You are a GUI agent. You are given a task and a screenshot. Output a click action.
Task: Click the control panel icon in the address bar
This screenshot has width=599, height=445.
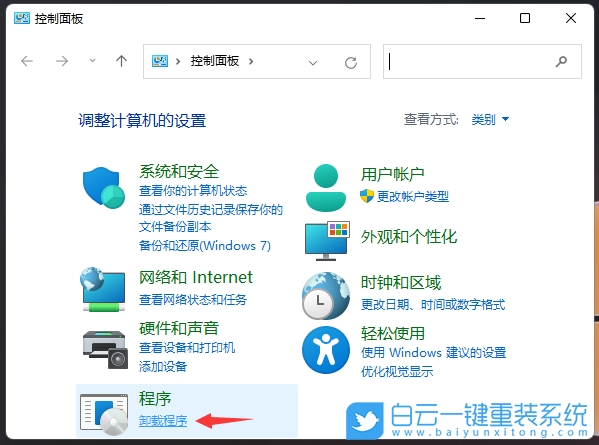pyautogui.click(x=160, y=61)
